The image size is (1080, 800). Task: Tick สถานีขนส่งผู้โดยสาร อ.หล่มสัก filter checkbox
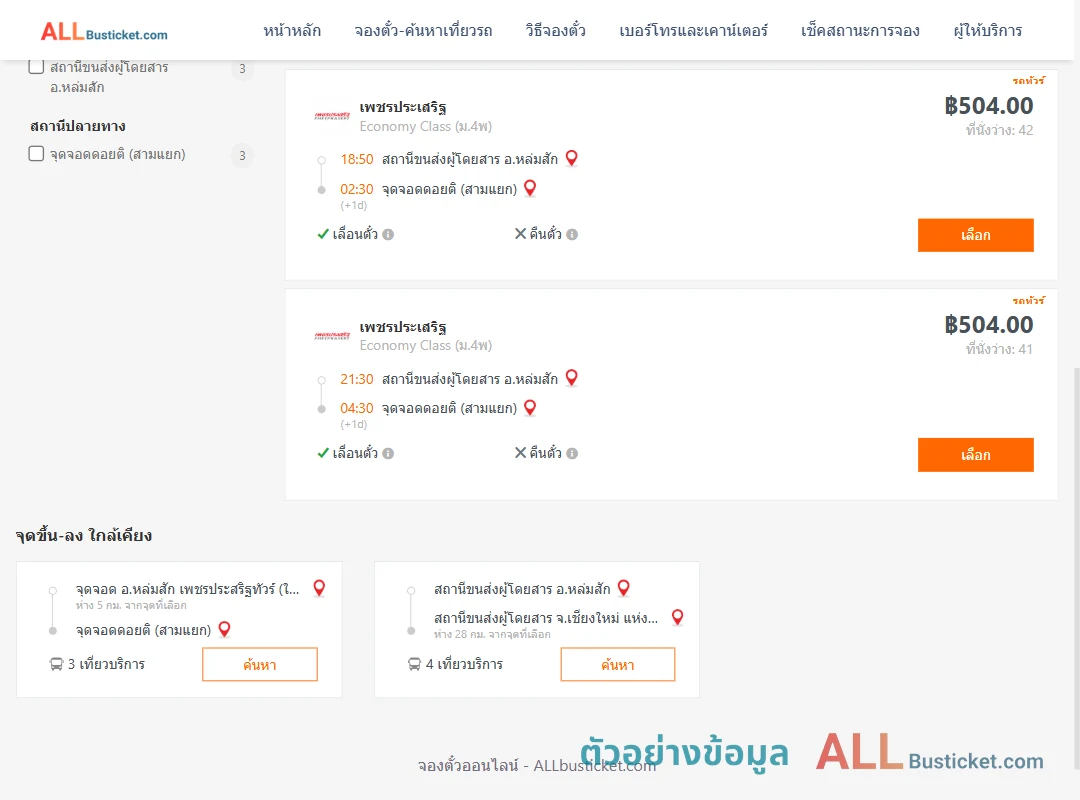[x=37, y=66]
